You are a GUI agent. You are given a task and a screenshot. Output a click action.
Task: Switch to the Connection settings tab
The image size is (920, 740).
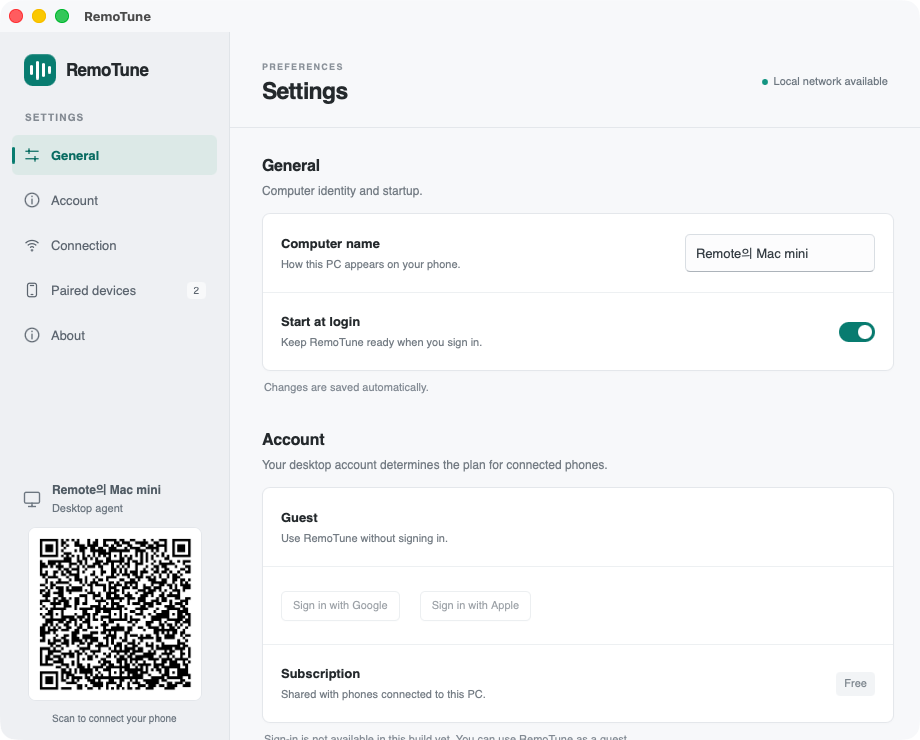(x=114, y=245)
